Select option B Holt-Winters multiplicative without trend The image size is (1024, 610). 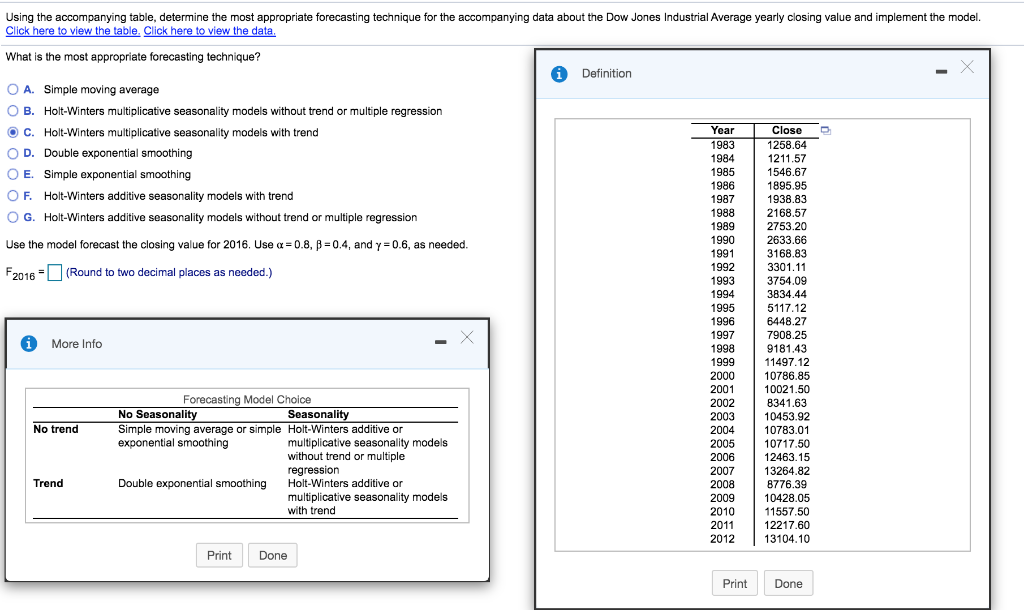(13, 111)
